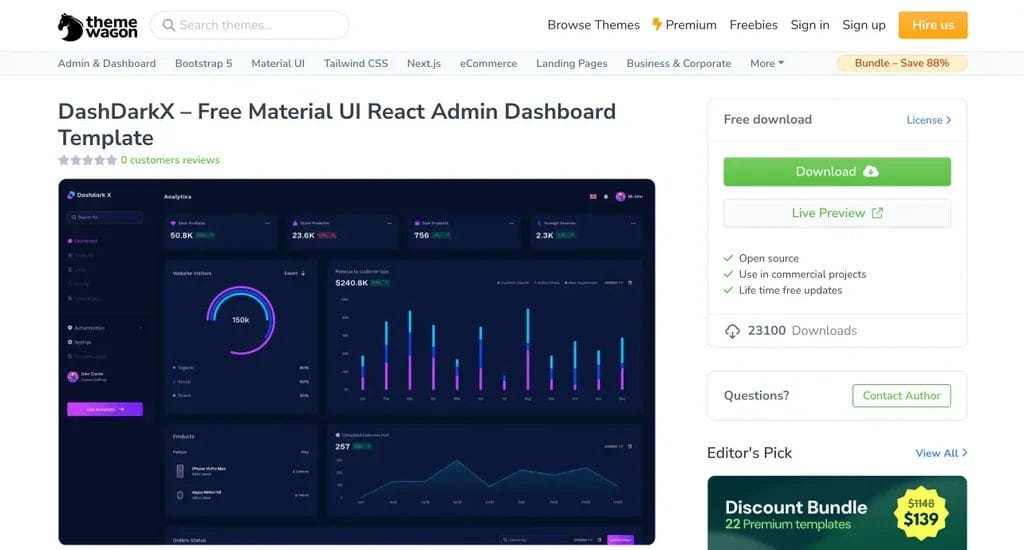Click the DashDarkX dashboard preview image
Screen dimensions: 1024x550
(x=357, y=362)
